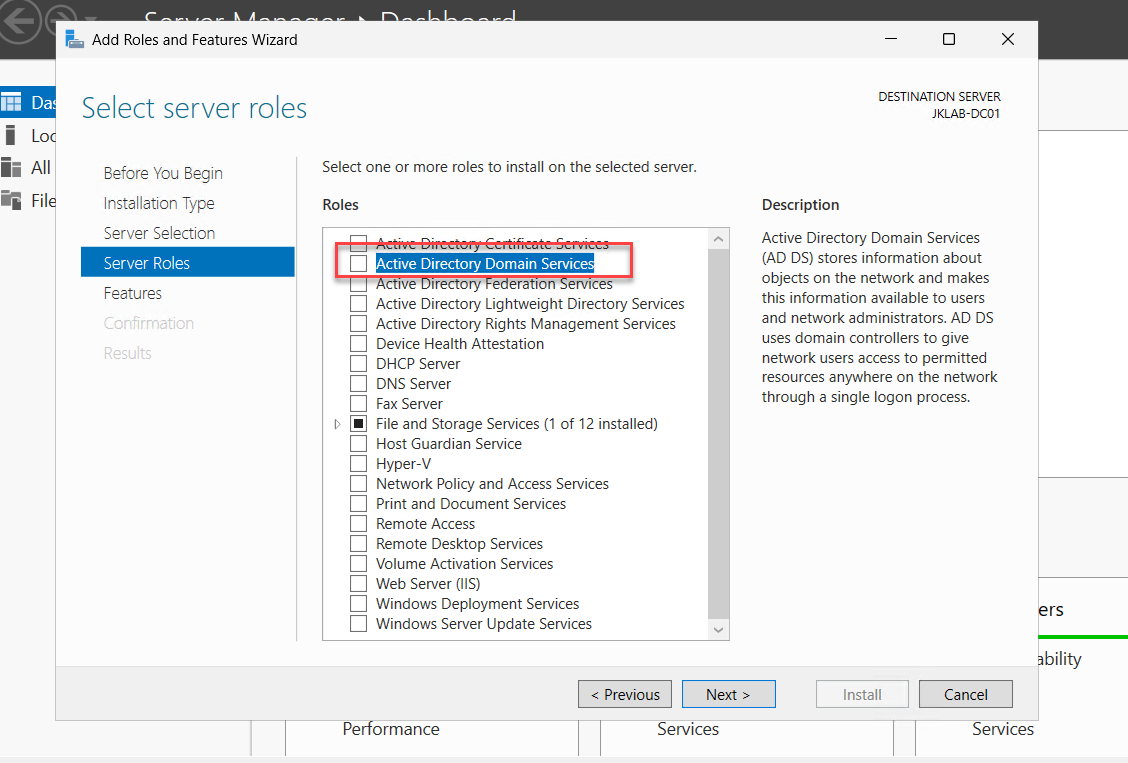The height and width of the screenshot is (763, 1128).
Task: Click the Server Manager back arrow
Action: [x=18, y=22]
